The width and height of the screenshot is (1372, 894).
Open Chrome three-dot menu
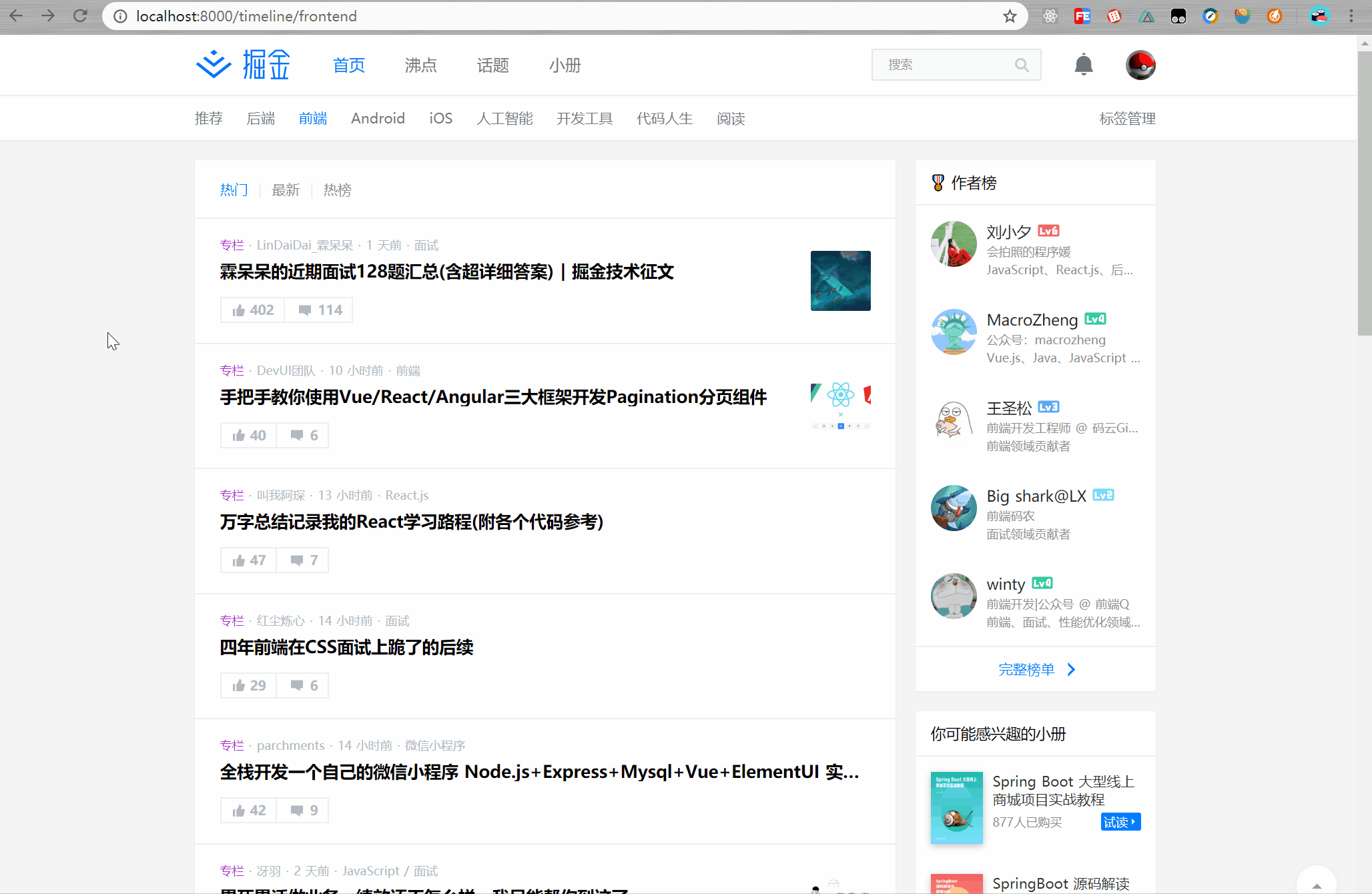pyautogui.click(x=1351, y=16)
